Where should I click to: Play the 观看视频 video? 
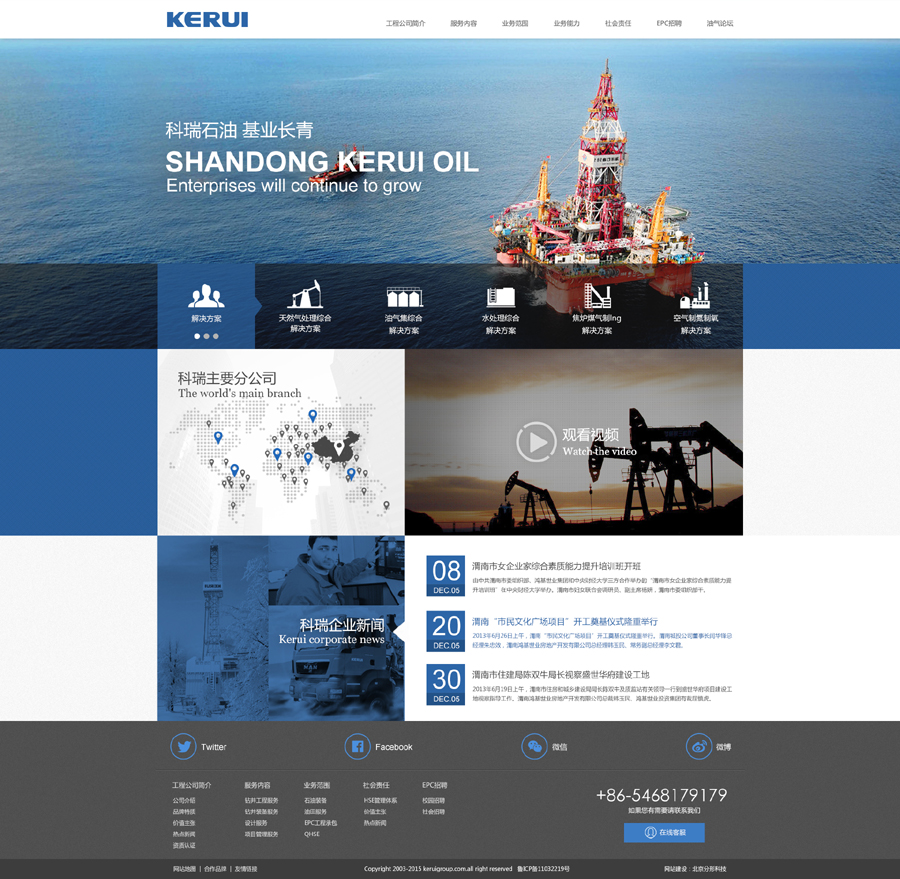click(x=536, y=442)
